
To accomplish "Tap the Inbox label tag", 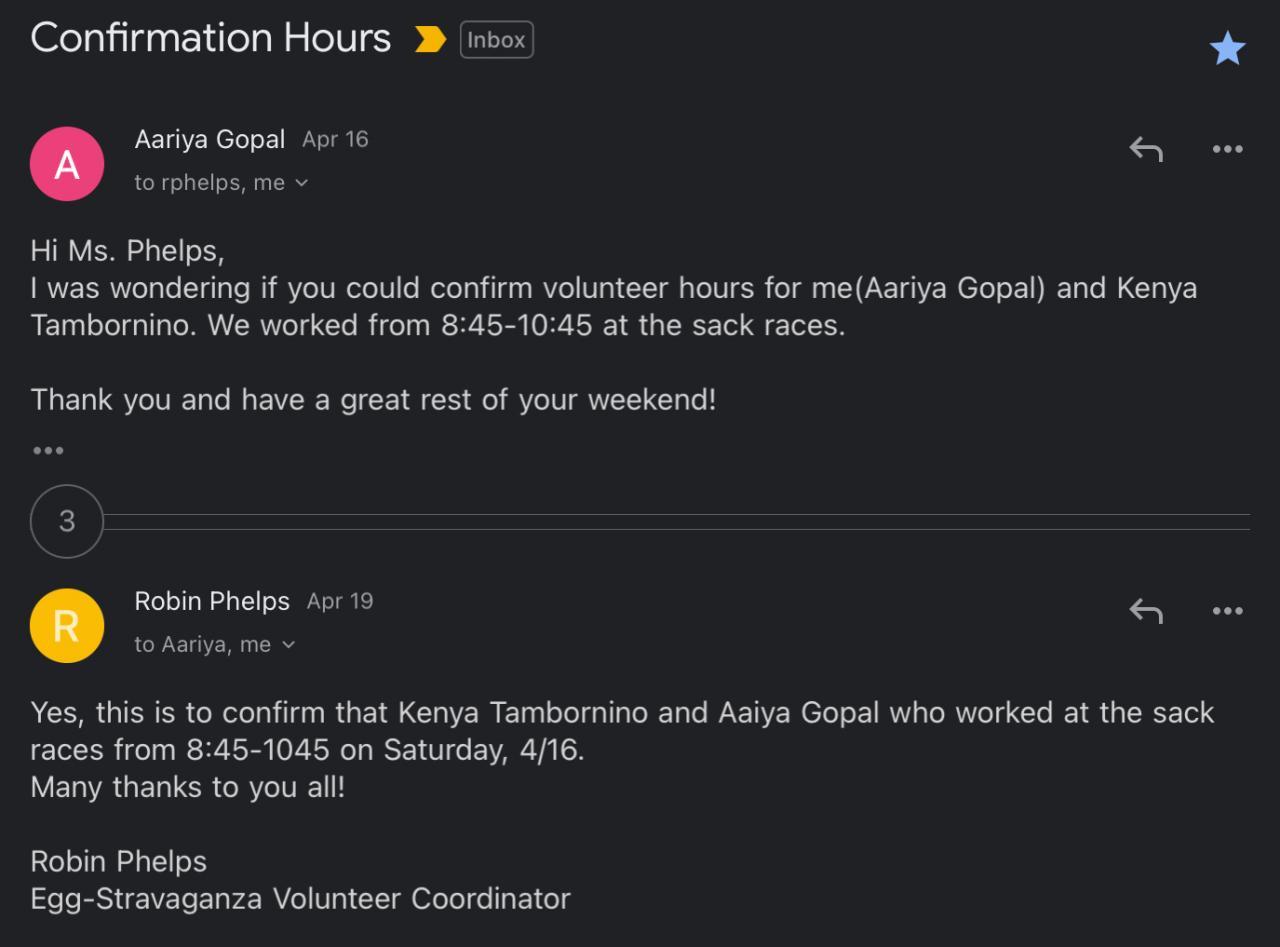I will coord(496,40).
